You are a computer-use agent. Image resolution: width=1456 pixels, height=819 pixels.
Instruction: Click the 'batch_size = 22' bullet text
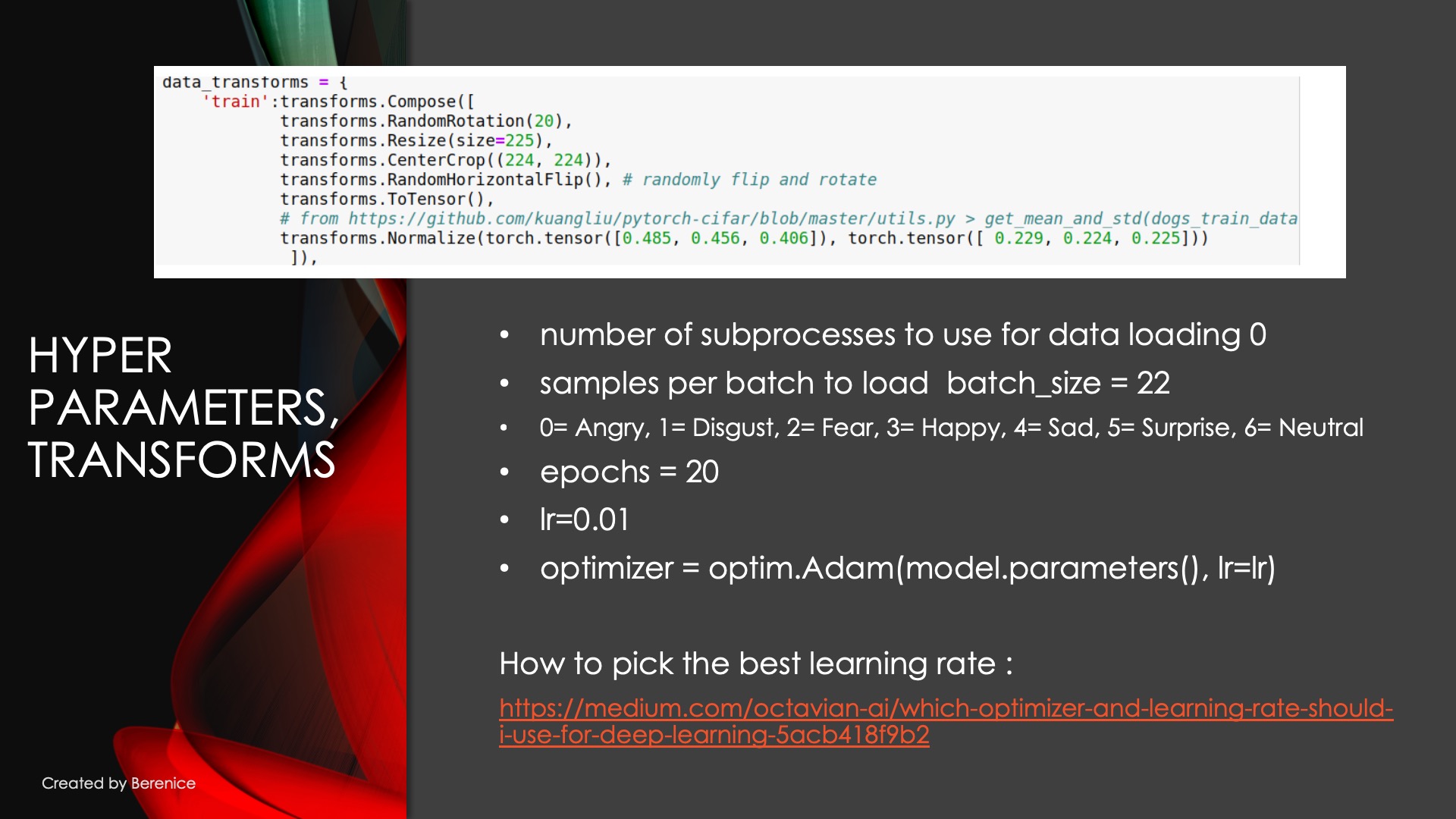click(1057, 384)
